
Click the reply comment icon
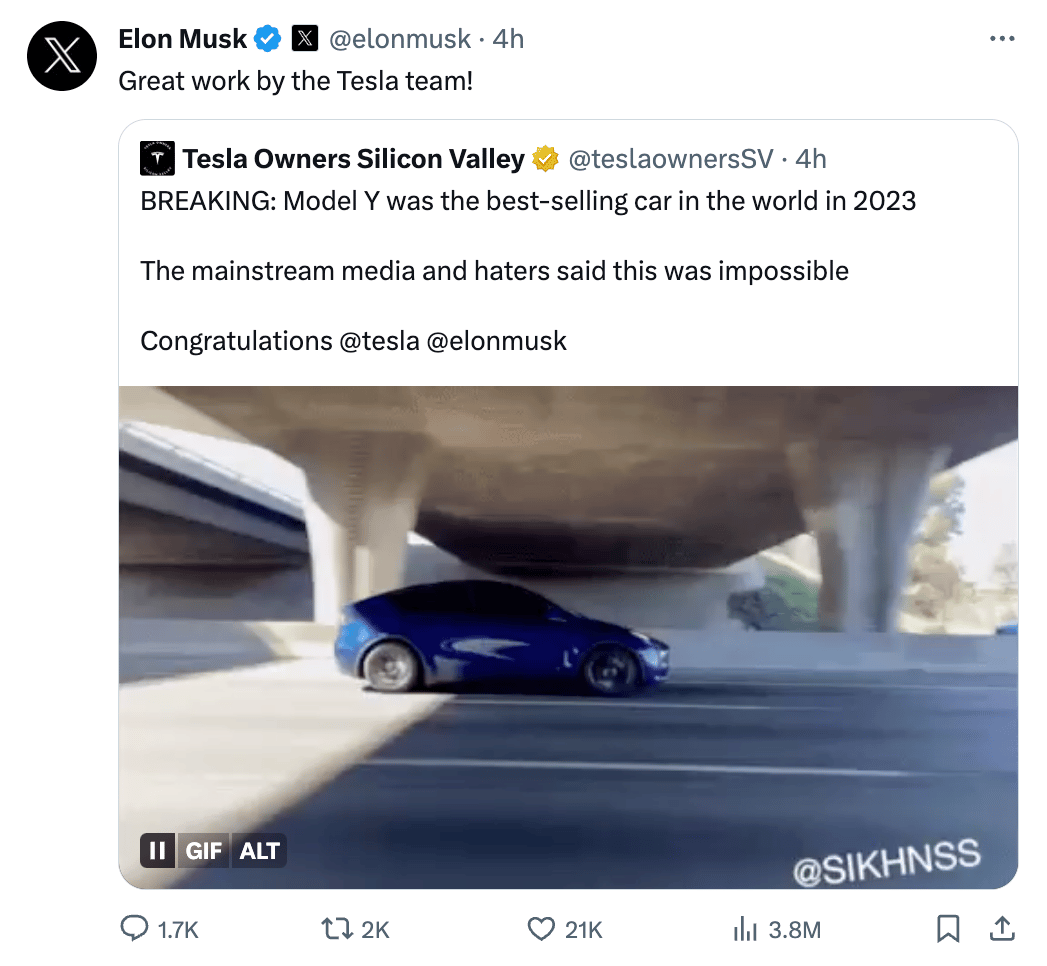tap(135, 929)
